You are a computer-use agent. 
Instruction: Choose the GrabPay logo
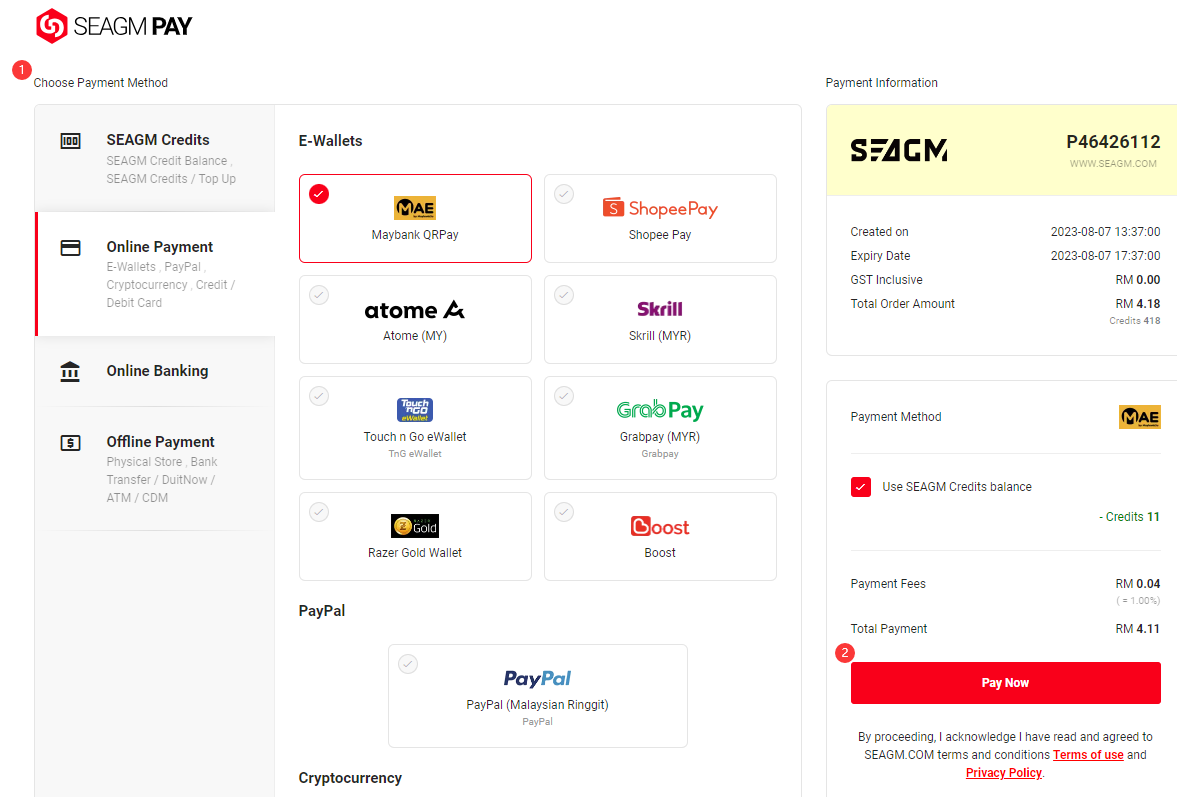660,410
